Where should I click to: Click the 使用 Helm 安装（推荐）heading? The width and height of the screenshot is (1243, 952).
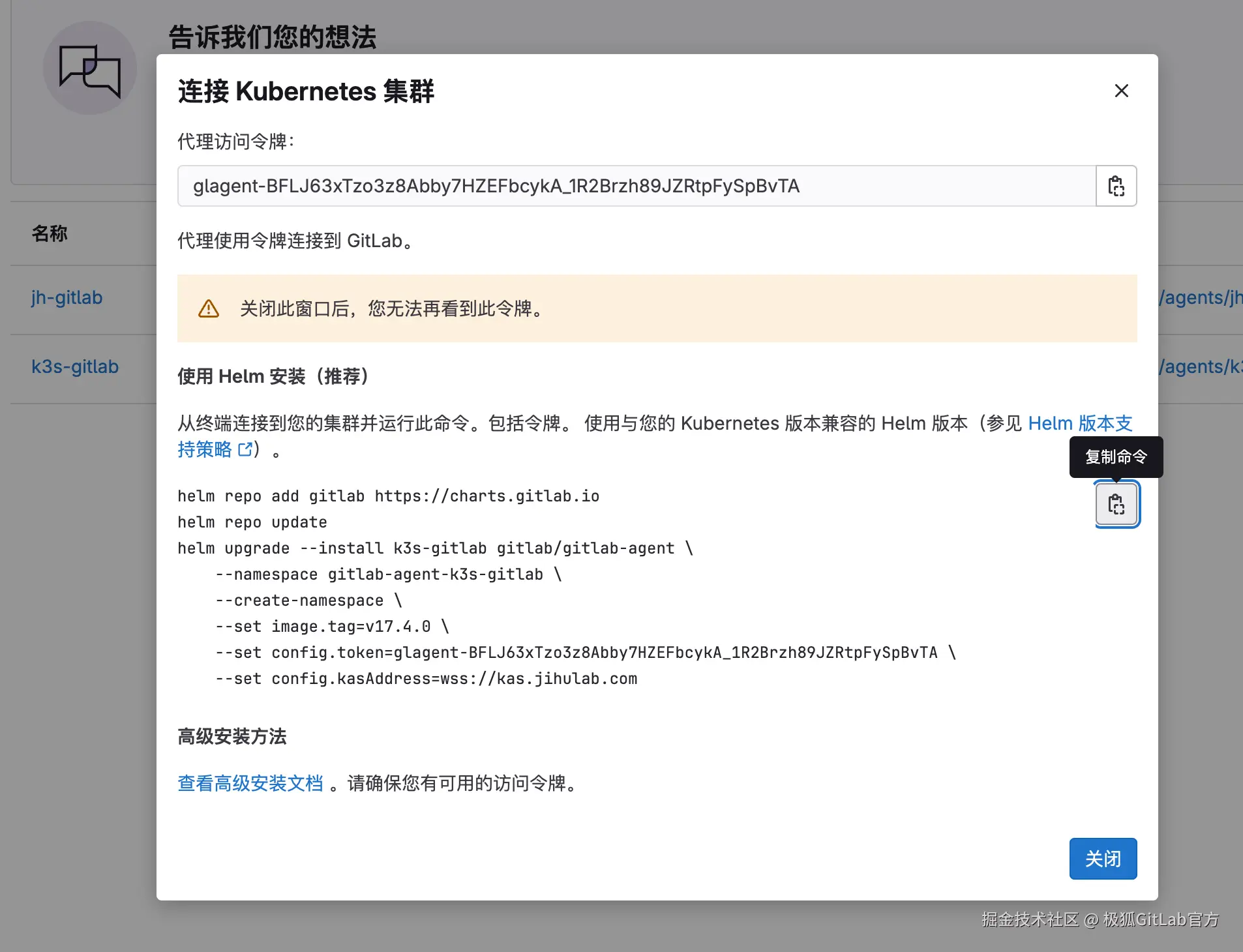274,376
